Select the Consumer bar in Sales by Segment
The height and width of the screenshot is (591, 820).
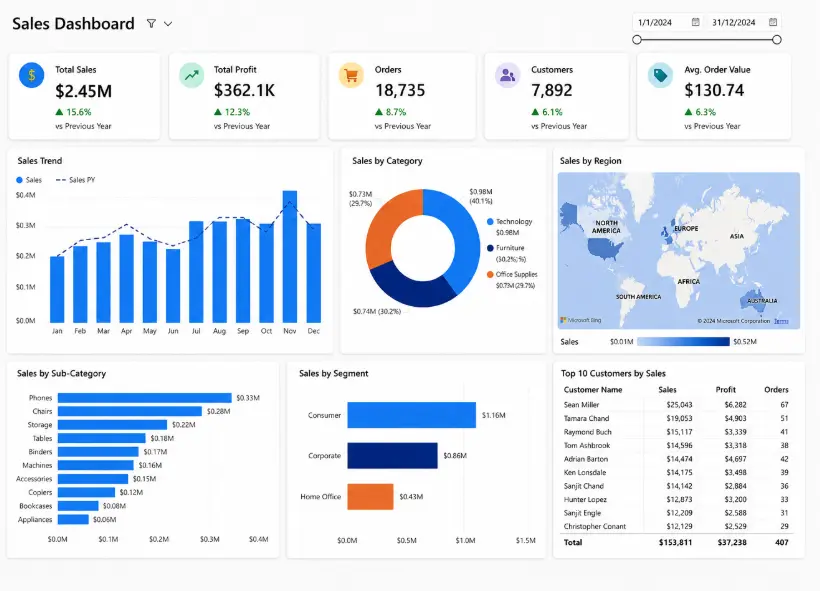(x=412, y=415)
